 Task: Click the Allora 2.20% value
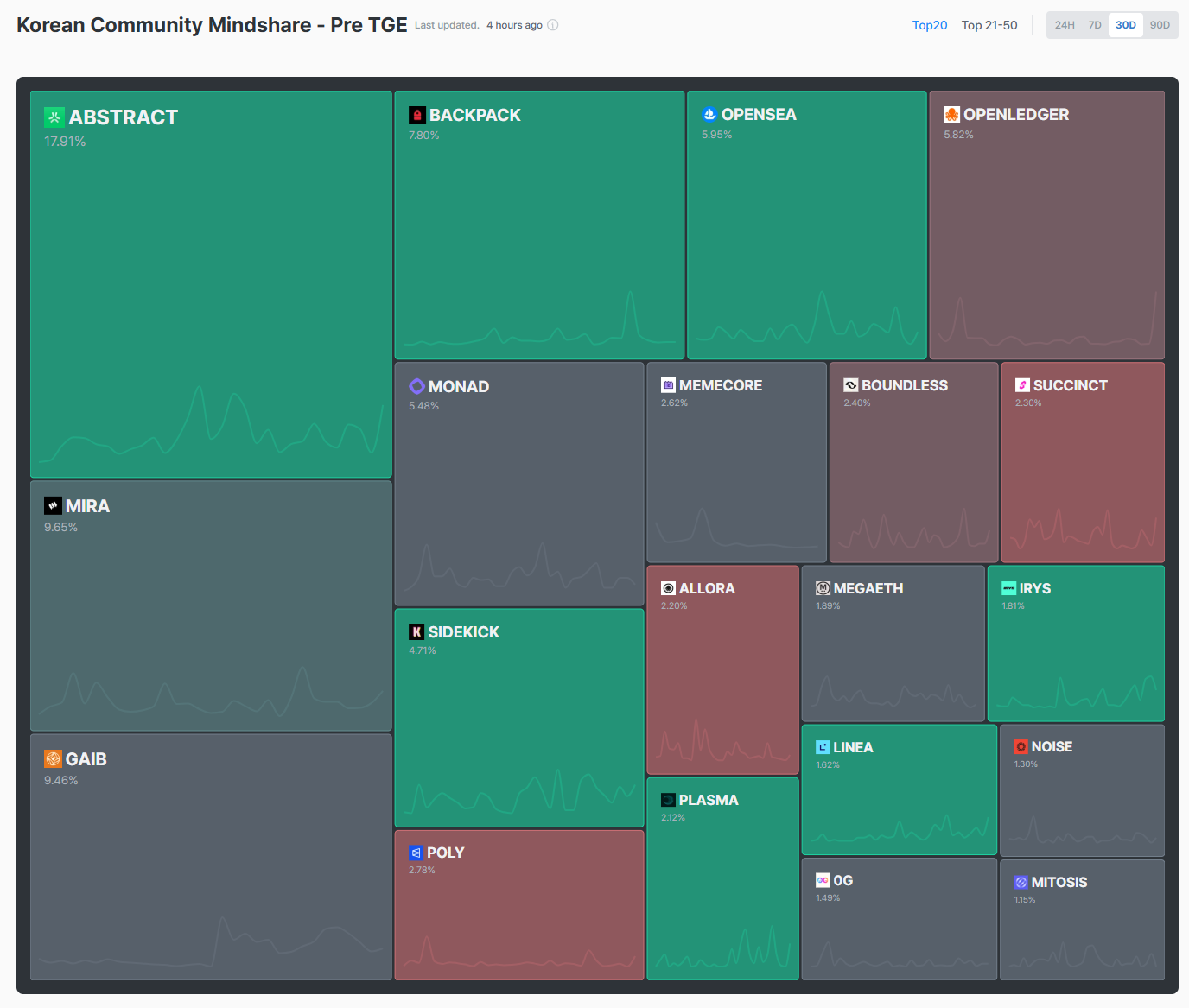674,605
